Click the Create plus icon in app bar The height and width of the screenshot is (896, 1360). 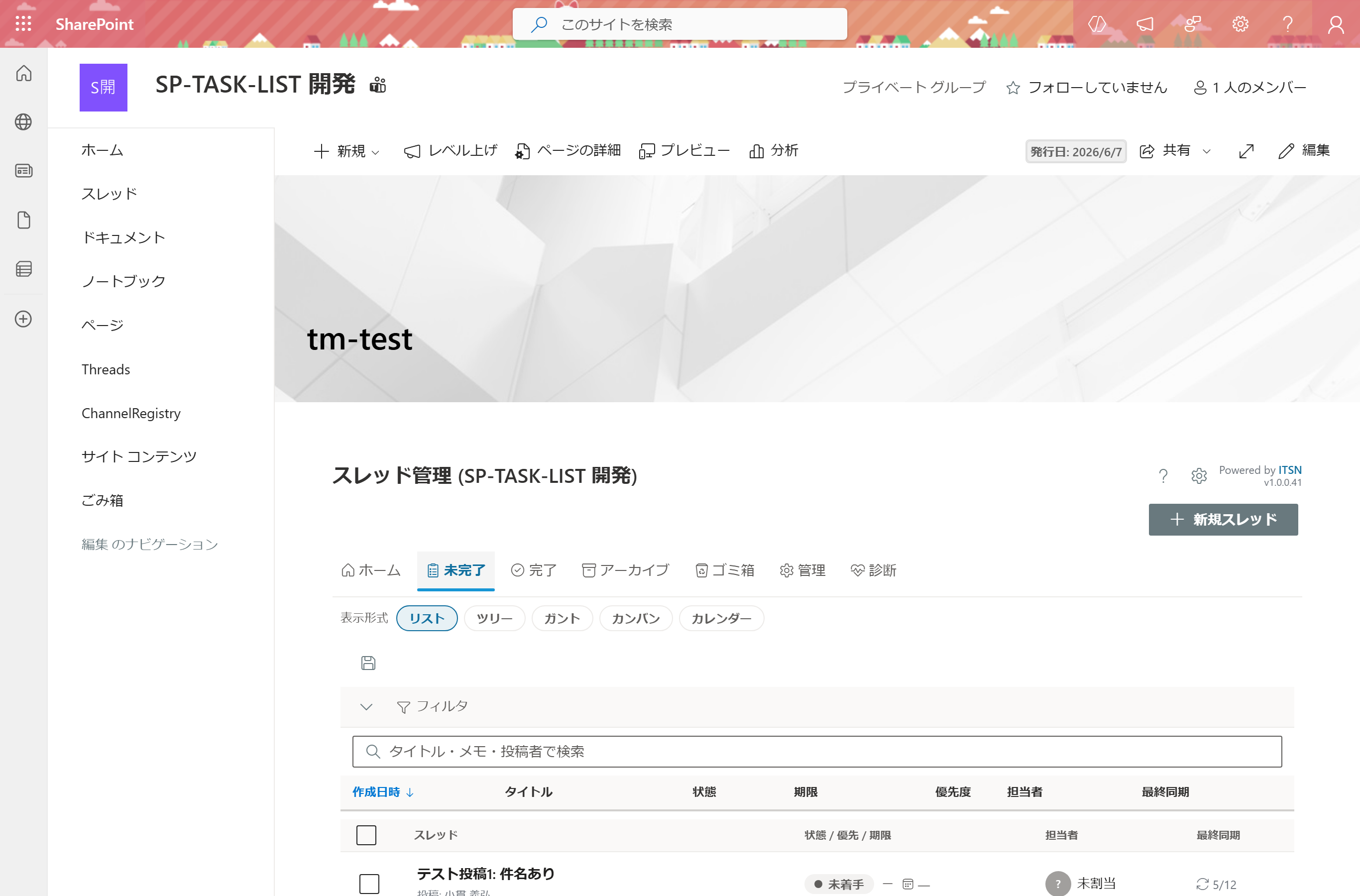pyautogui.click(x=23, y=319)
